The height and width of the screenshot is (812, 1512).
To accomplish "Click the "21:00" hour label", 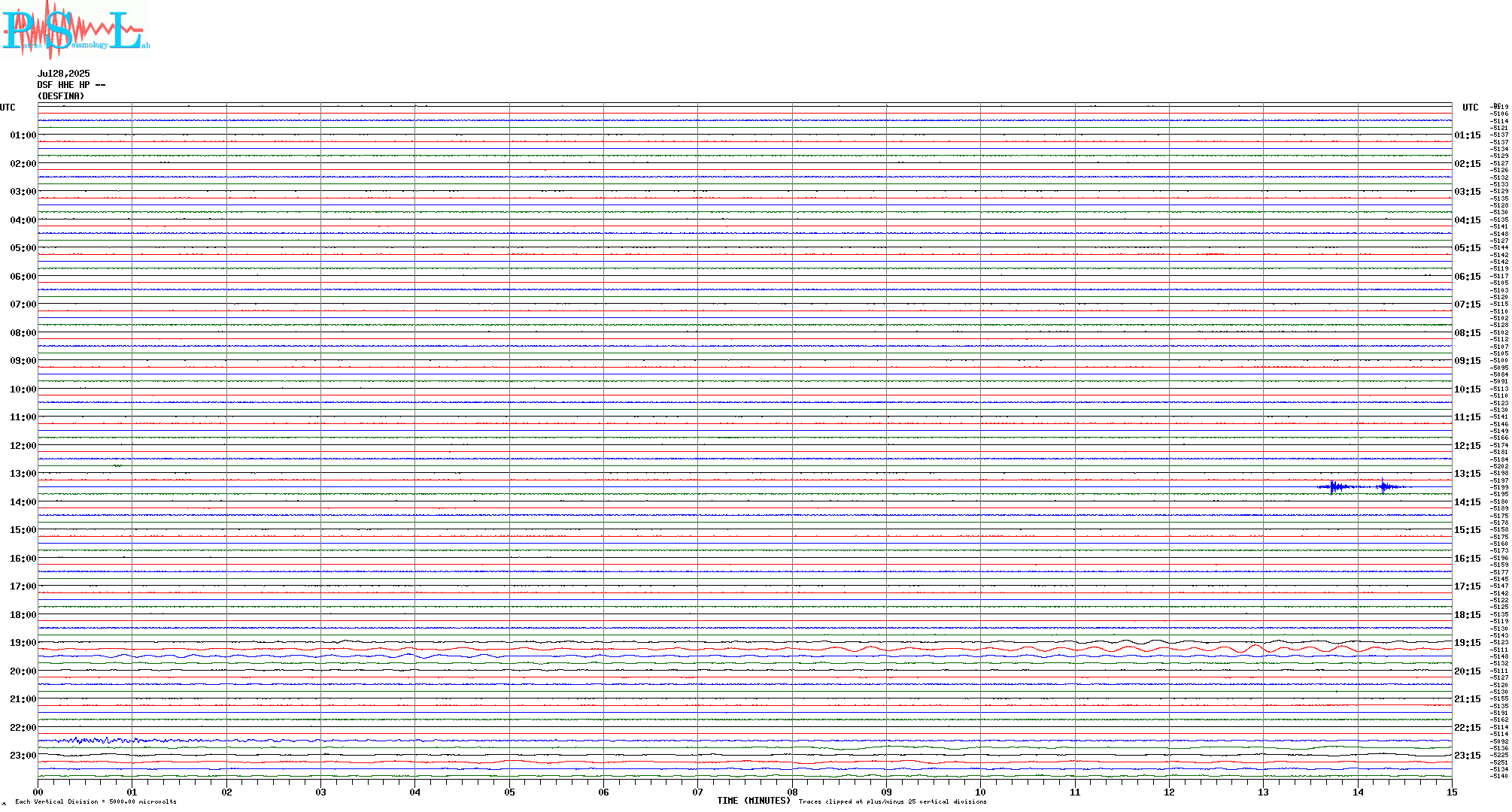I will (23, 699).
